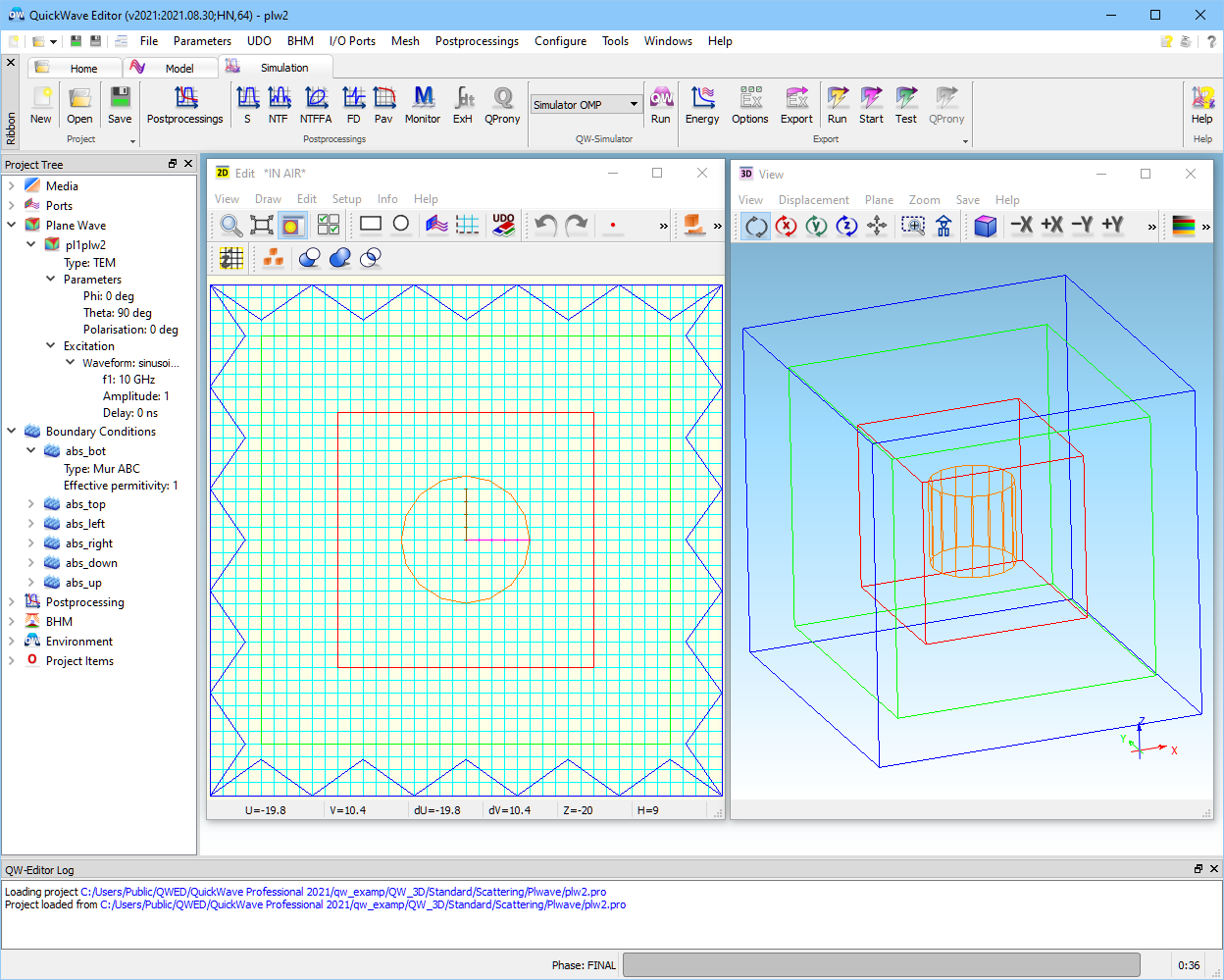Click the Start export icon
The height and width of the screenshot is (980, 1224).
pos(871,105)
